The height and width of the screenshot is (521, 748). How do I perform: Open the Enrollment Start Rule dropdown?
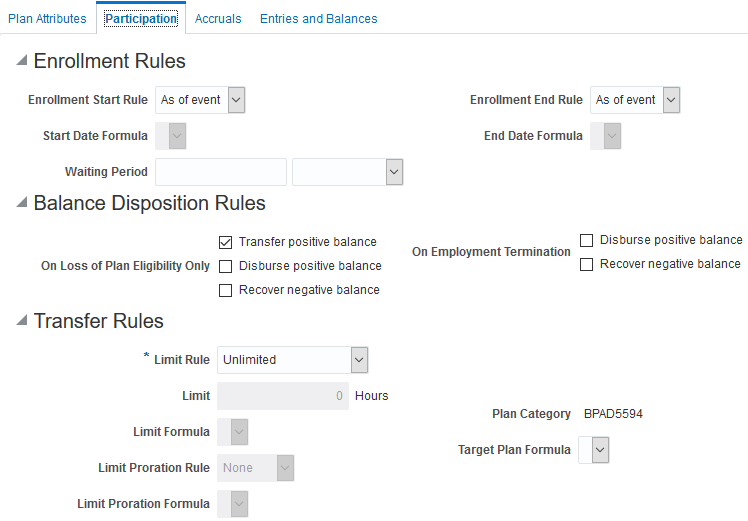click(236, 100)
